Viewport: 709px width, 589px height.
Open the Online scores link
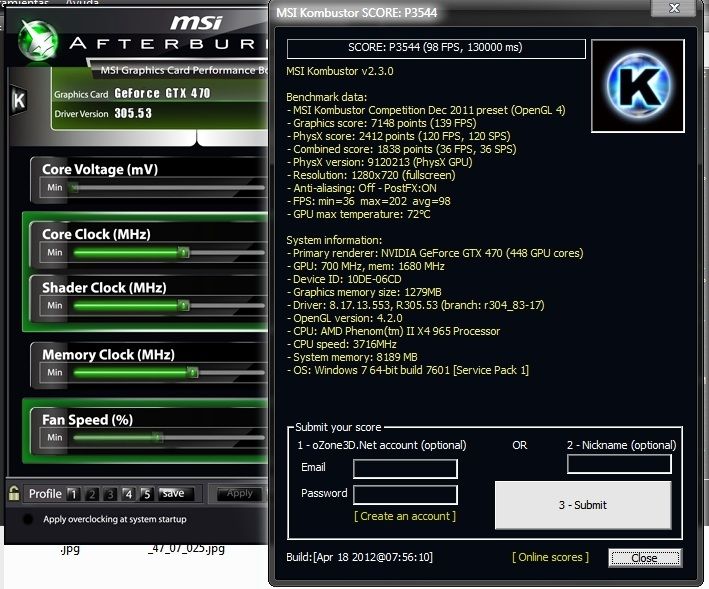(x=550, y=557)
